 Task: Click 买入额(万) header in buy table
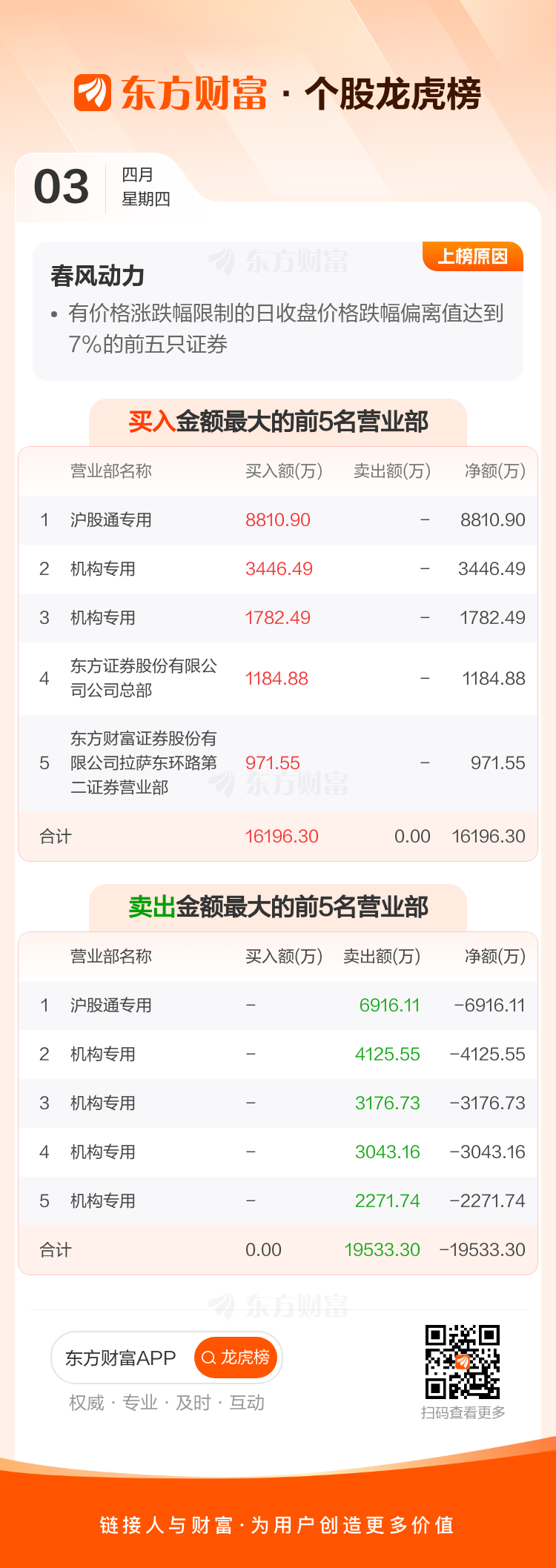pos(283,471)
